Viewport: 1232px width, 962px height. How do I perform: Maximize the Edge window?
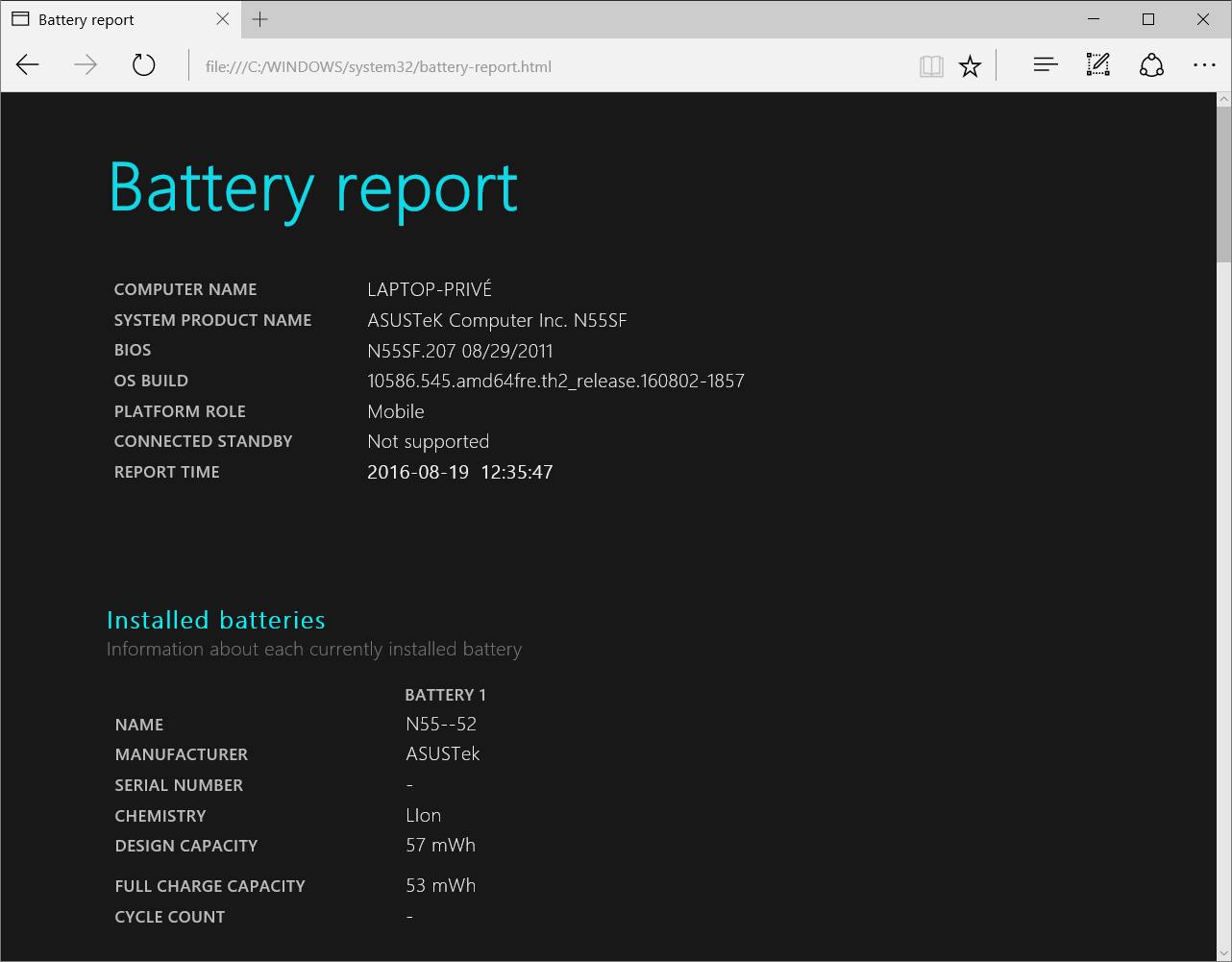tap(1148, 19)
